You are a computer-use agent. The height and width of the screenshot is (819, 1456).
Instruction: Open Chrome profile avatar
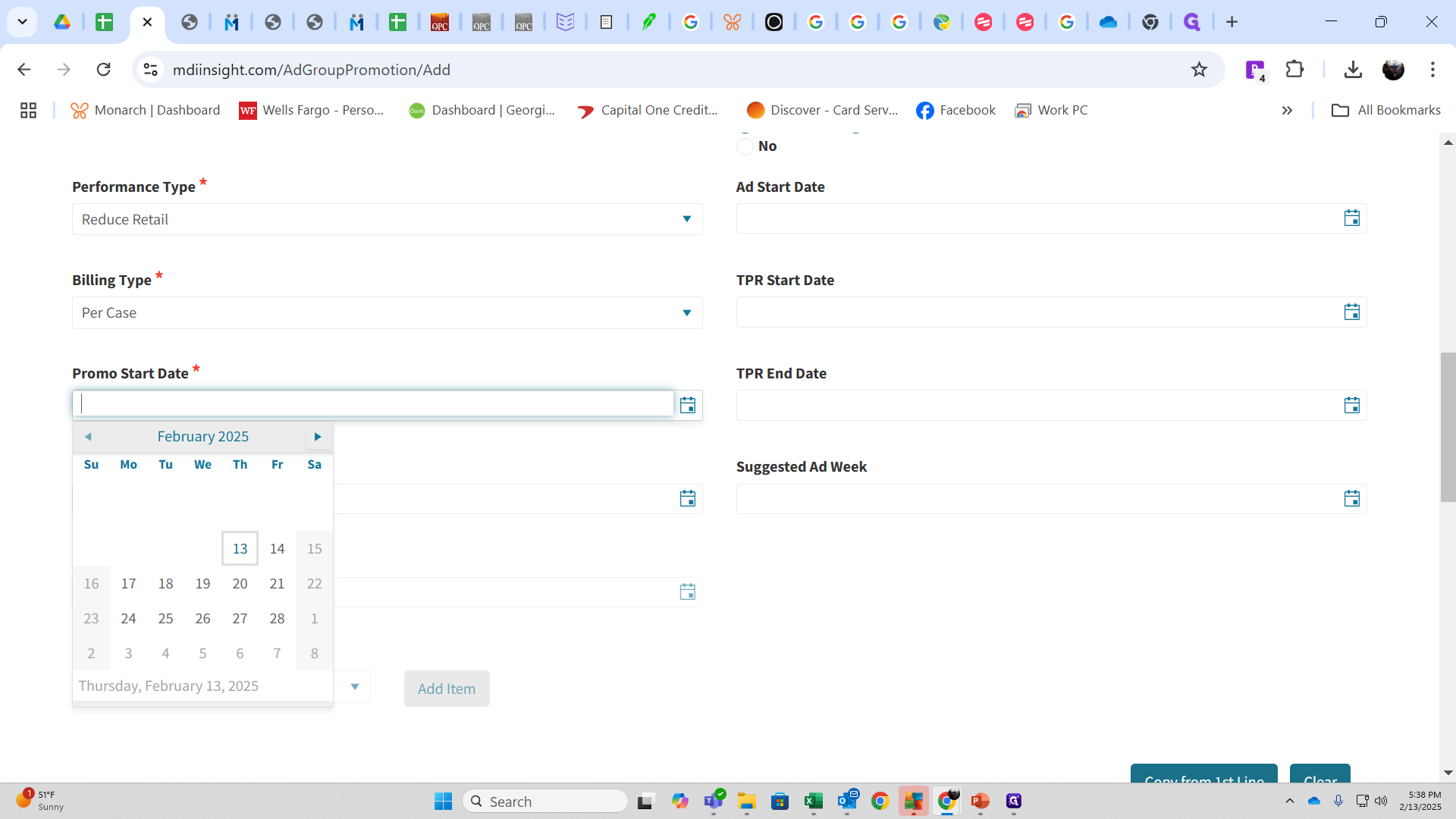pyautogui.click(x=1393, y=70)
